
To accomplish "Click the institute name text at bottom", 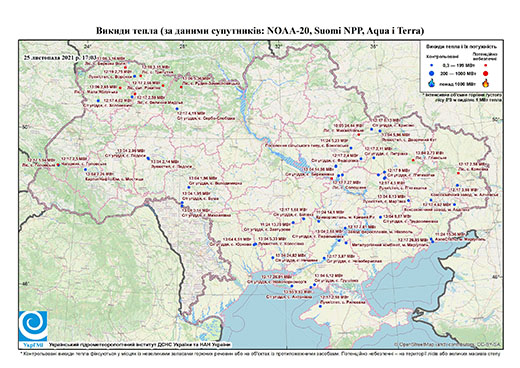I will pyautogui.click(x=140, y=345).
